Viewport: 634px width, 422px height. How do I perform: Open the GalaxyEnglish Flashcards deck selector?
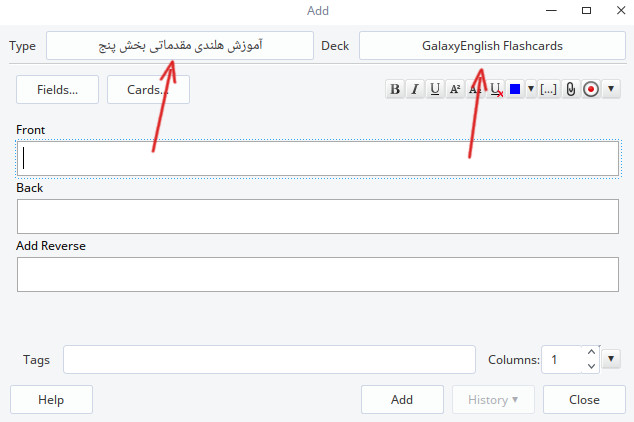point(491,46)
